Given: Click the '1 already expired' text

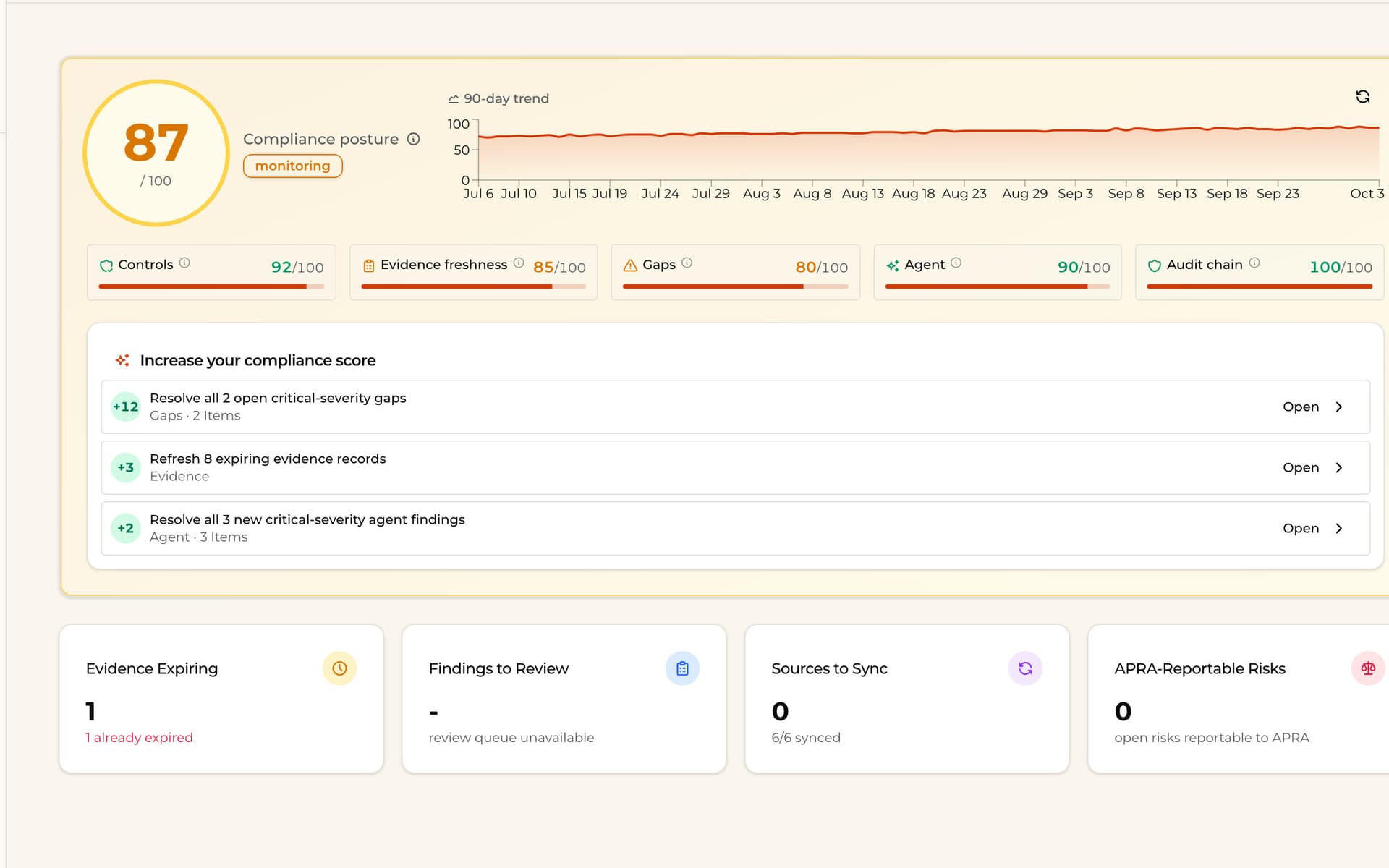Looking at the screenshot, I should point(139,738).
